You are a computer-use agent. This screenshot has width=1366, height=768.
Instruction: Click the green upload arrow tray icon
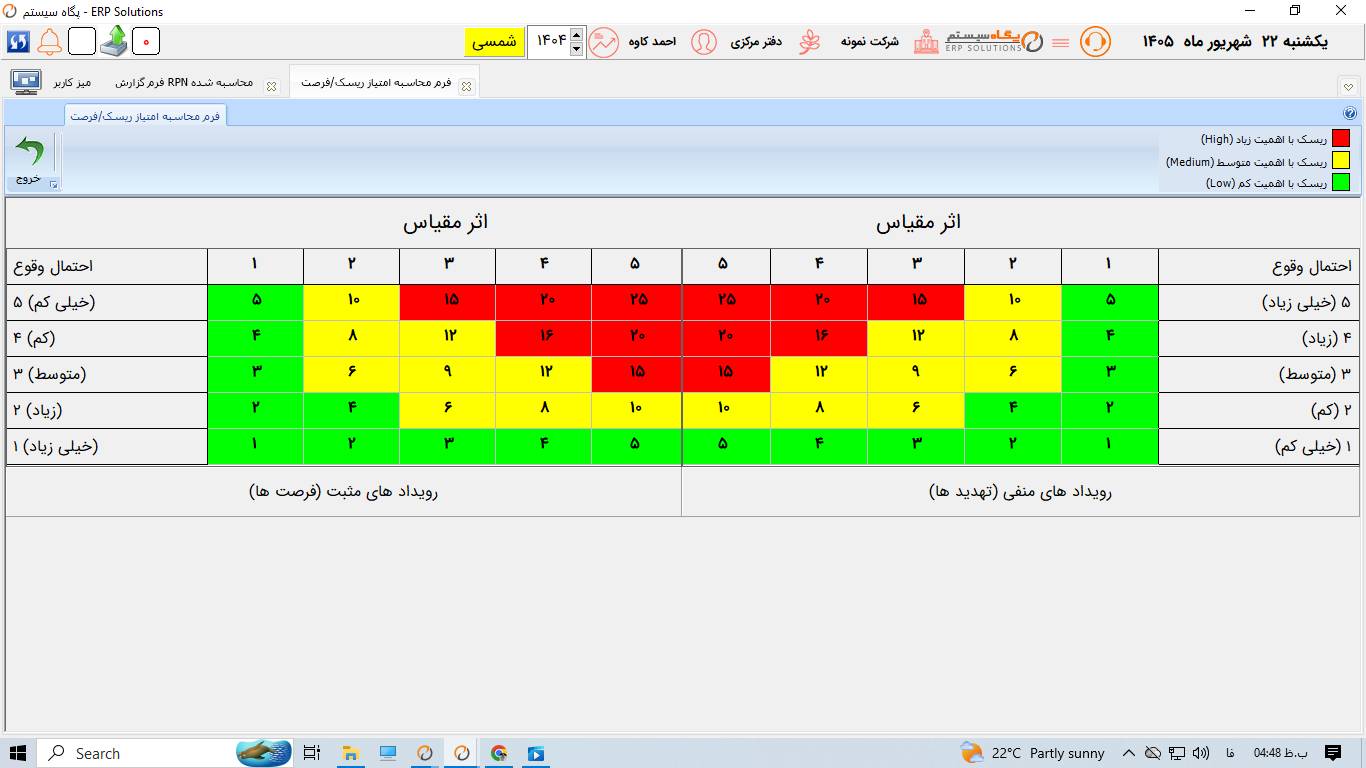pyautogui.click(x=114, y=42)
